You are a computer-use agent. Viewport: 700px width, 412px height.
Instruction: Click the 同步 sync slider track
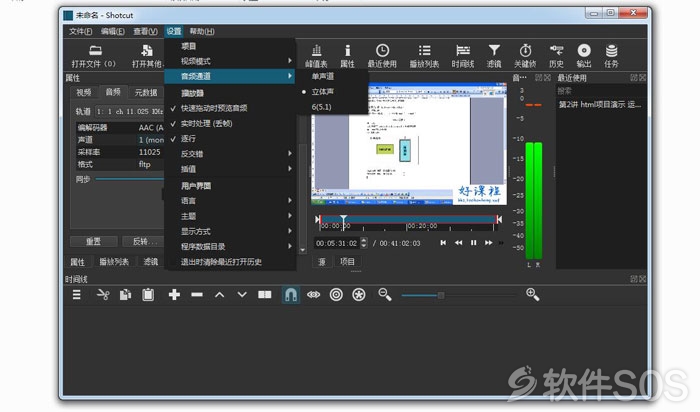click(x=129, y=179)
